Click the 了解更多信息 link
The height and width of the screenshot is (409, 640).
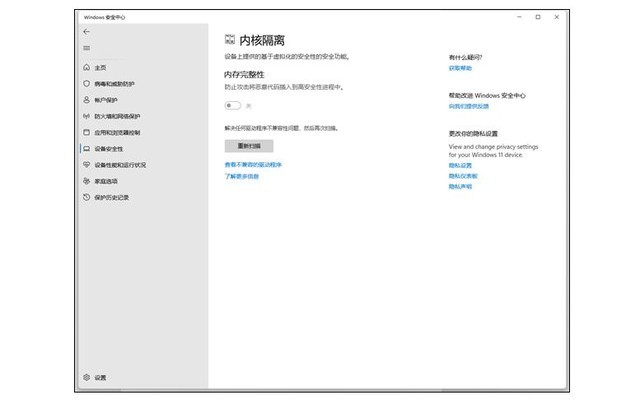242,176
